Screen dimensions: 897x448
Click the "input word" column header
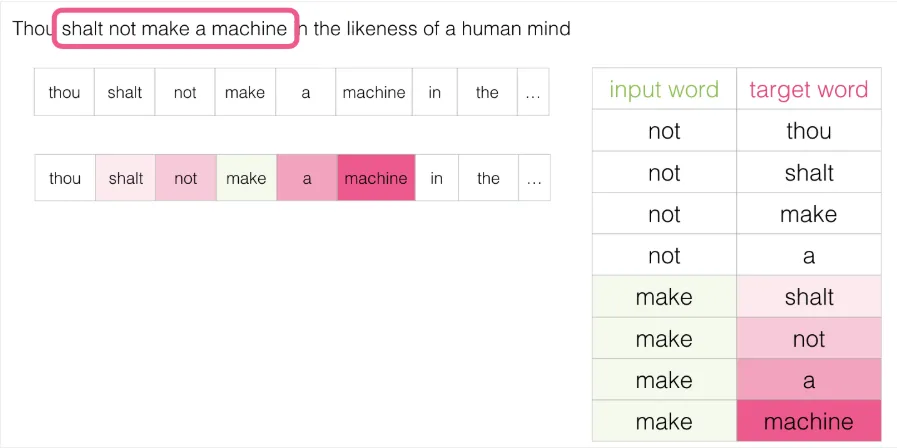pyautogui.click(x=664, y=90)
